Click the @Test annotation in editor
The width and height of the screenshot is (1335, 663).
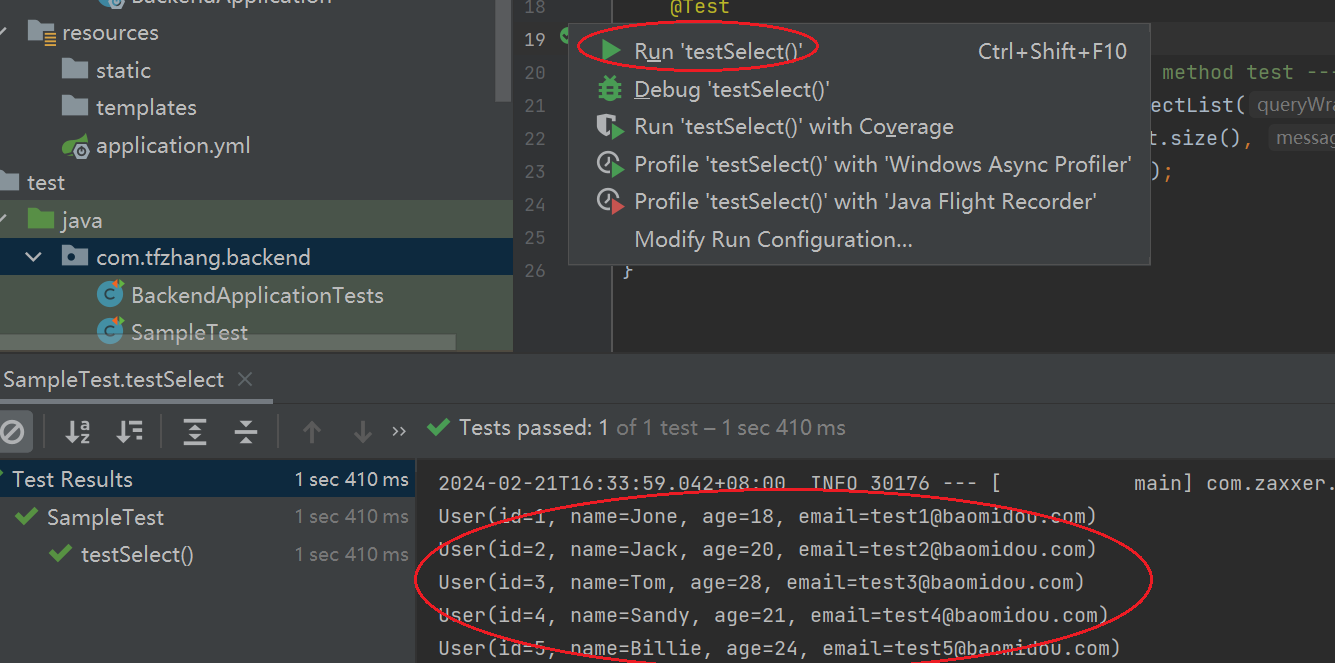pos(700,7)
